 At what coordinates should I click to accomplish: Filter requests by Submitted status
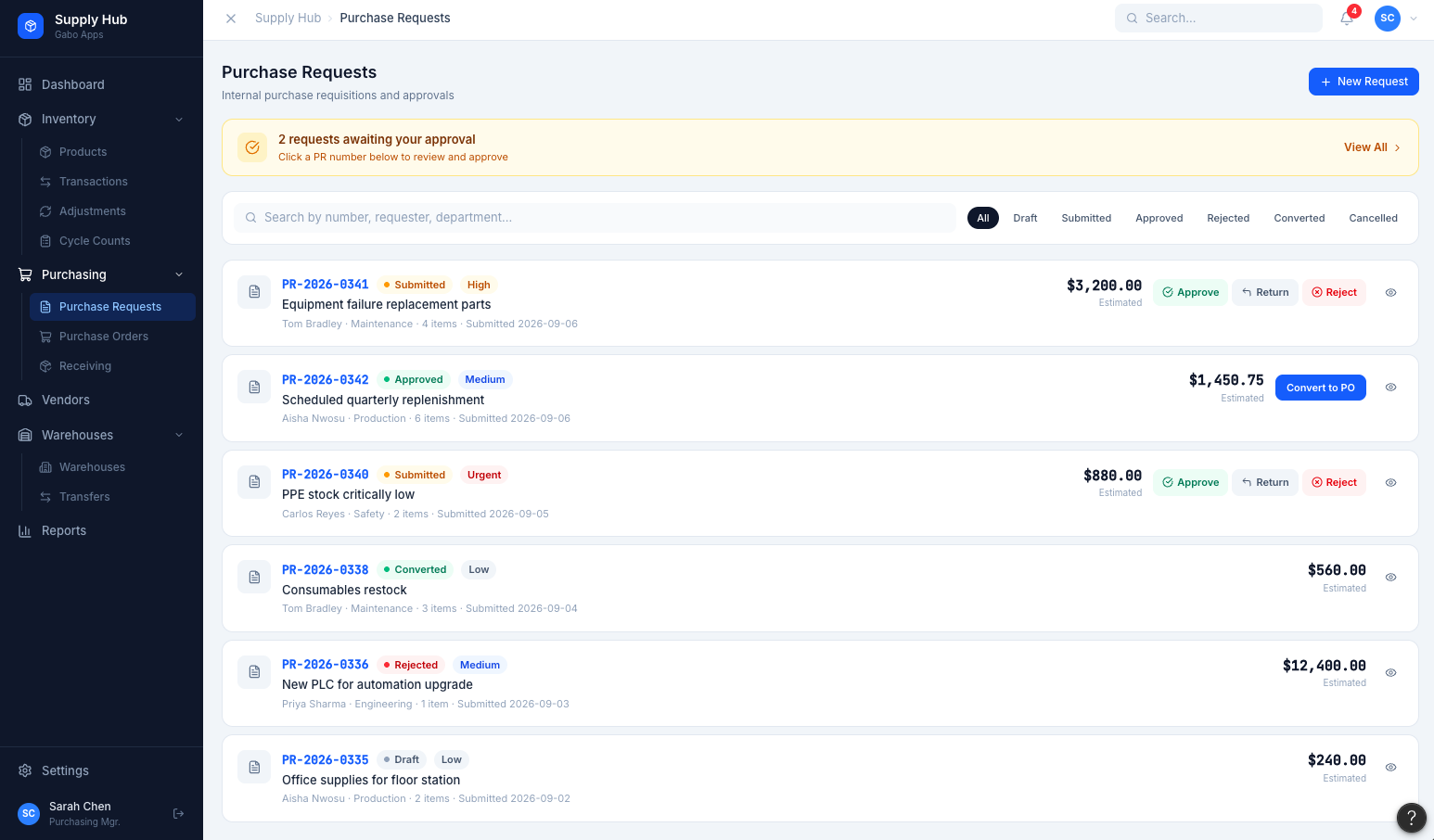(x=1086, y=218)
